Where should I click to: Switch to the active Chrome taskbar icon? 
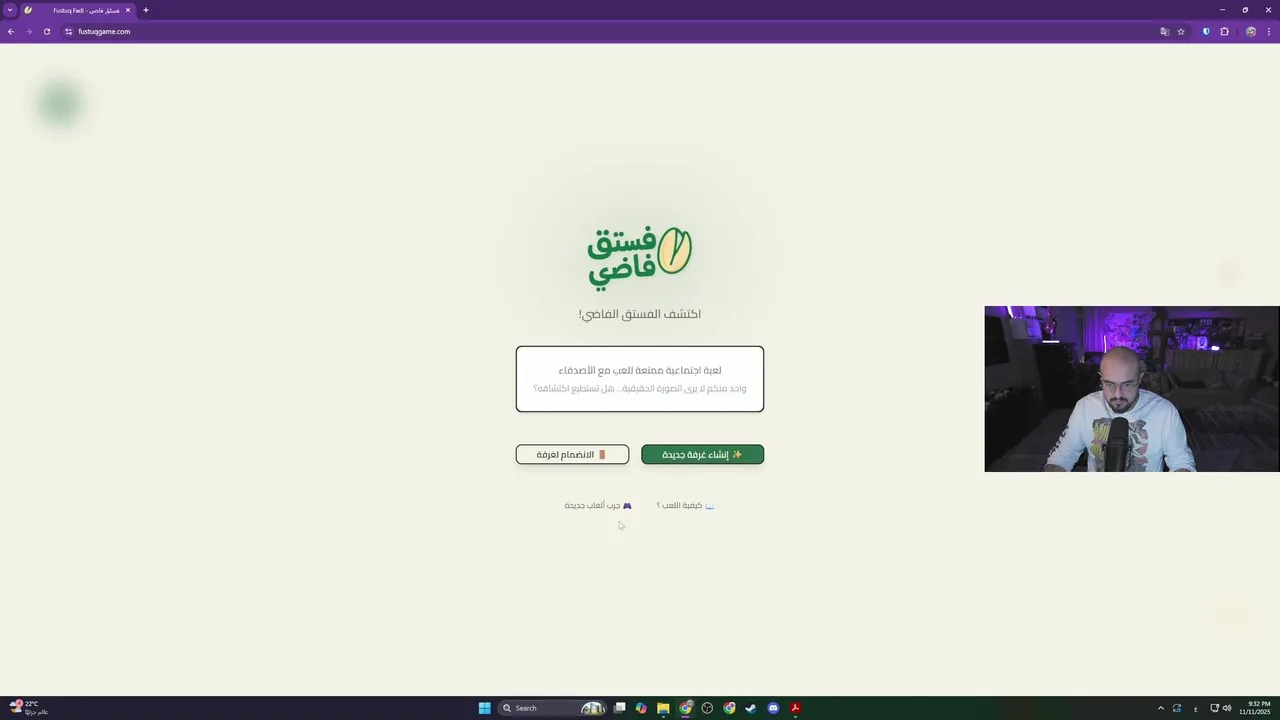tap(685, 708)
